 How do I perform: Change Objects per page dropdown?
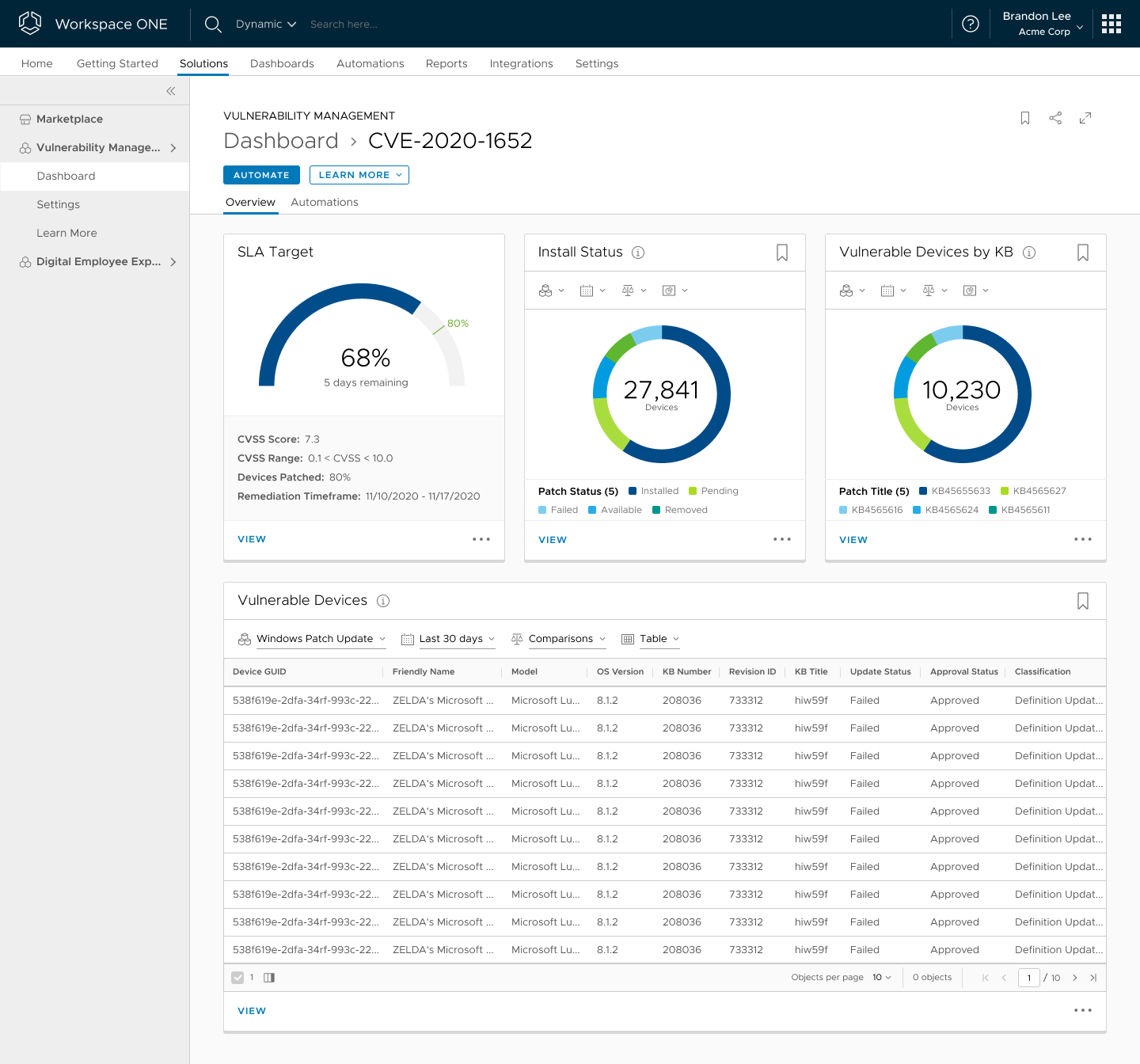click(x=882, y=978)
